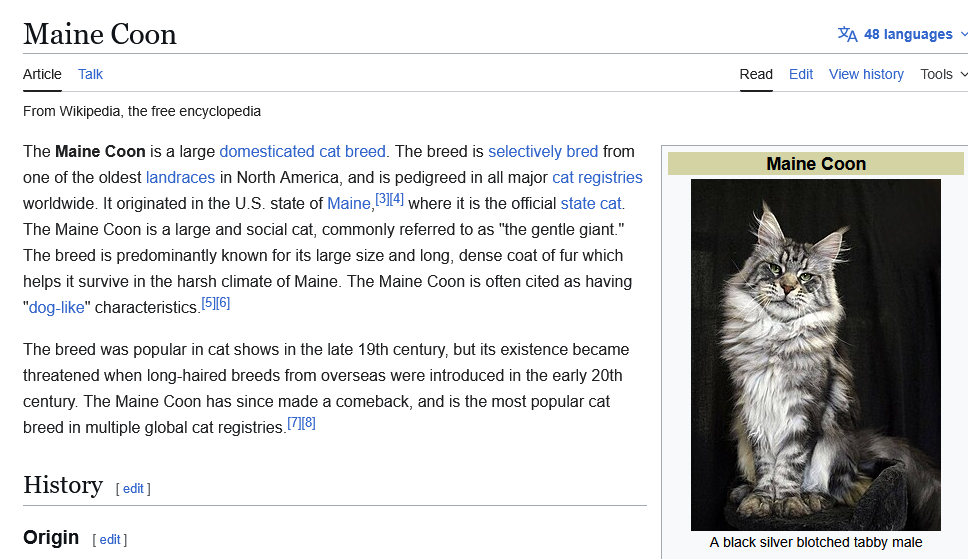Click the Maine Coon infobox header
The height and width of the screenshot is (559, 968).
click(816, 164)
